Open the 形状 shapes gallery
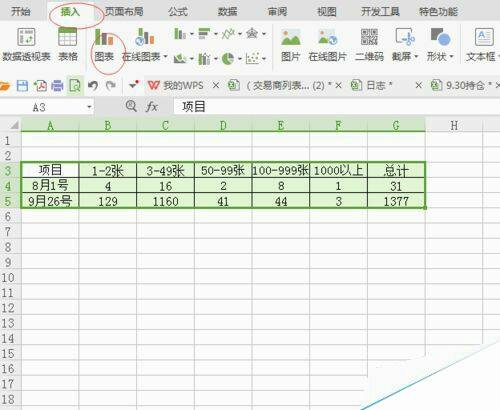The width and height of the screenshot is (500, 410). pos(440,46)
